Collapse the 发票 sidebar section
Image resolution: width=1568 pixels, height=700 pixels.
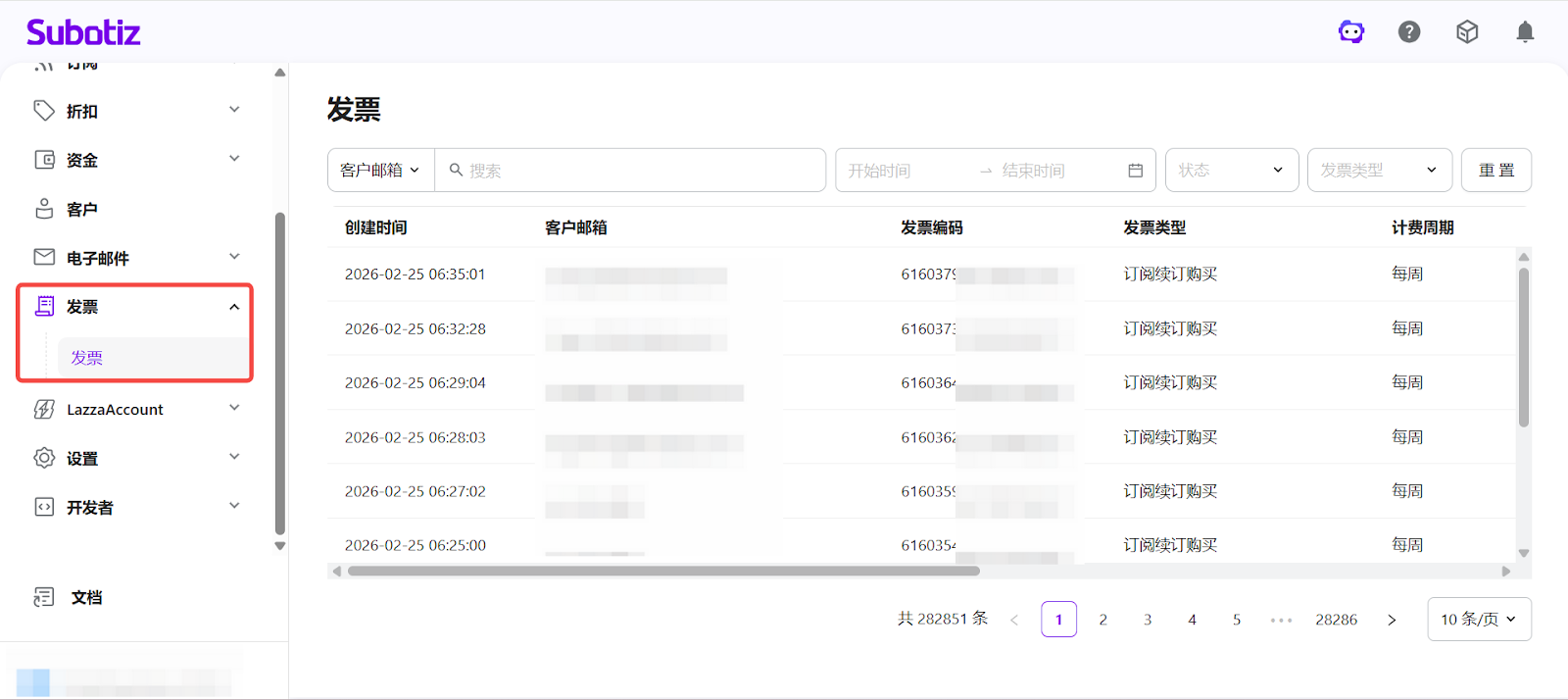[234, 307]
